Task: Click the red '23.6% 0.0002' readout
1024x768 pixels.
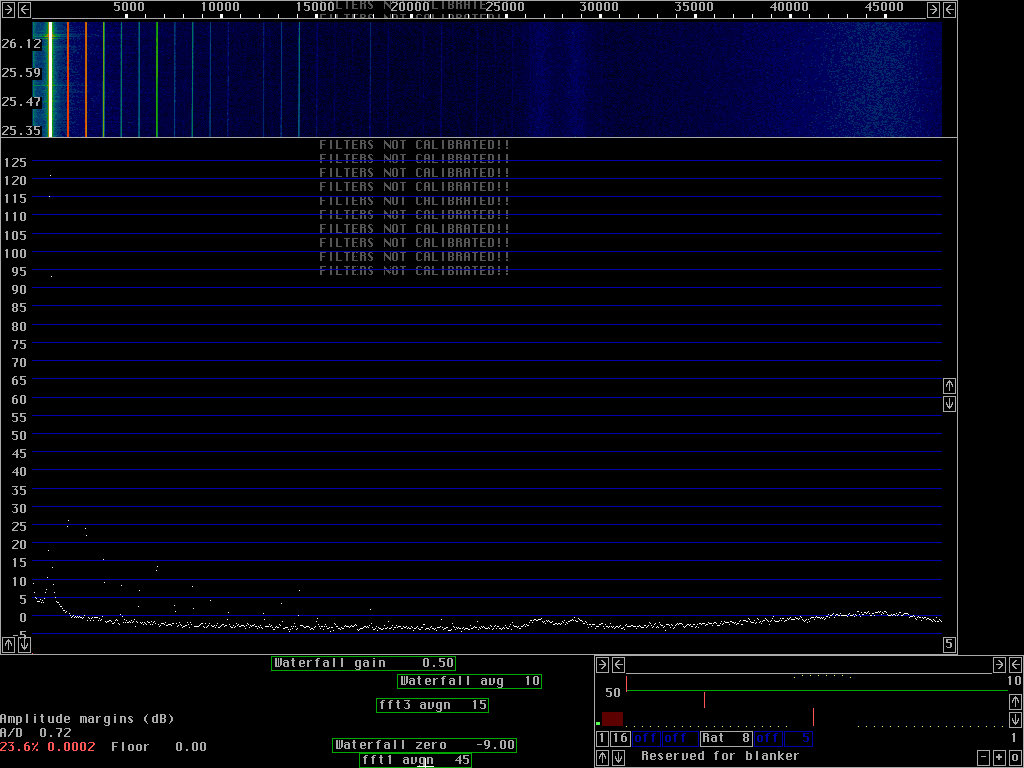Action: pos(48,747)
